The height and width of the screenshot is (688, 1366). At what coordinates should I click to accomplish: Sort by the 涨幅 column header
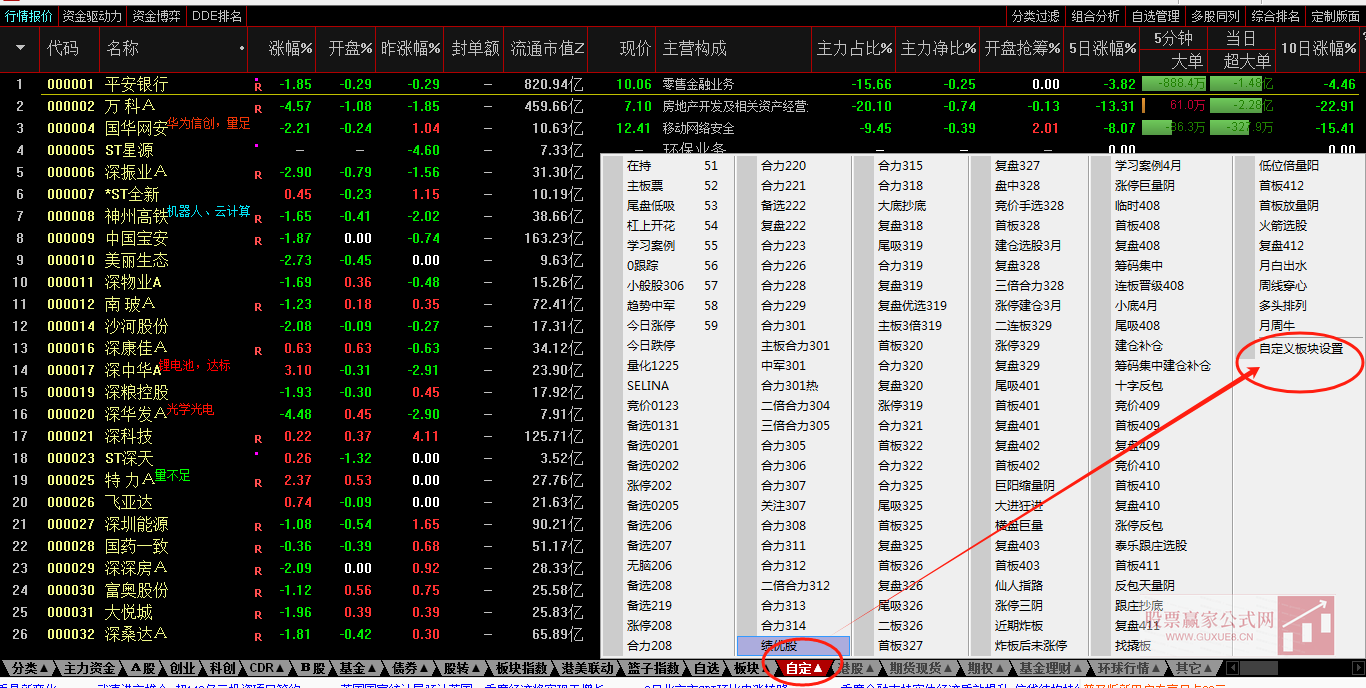point(289,50)
